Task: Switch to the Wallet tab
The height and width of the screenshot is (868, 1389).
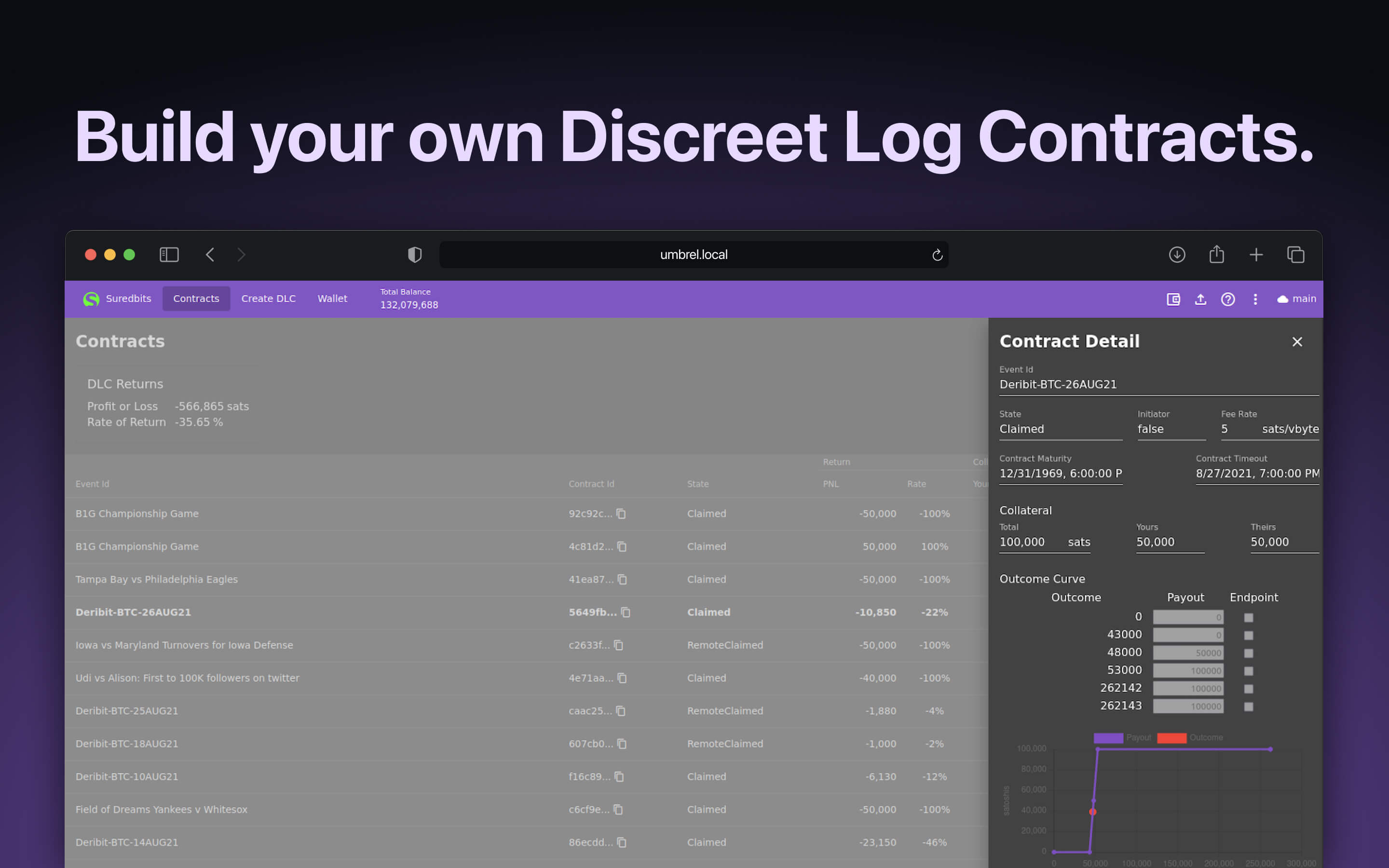Action: [332, 299]
